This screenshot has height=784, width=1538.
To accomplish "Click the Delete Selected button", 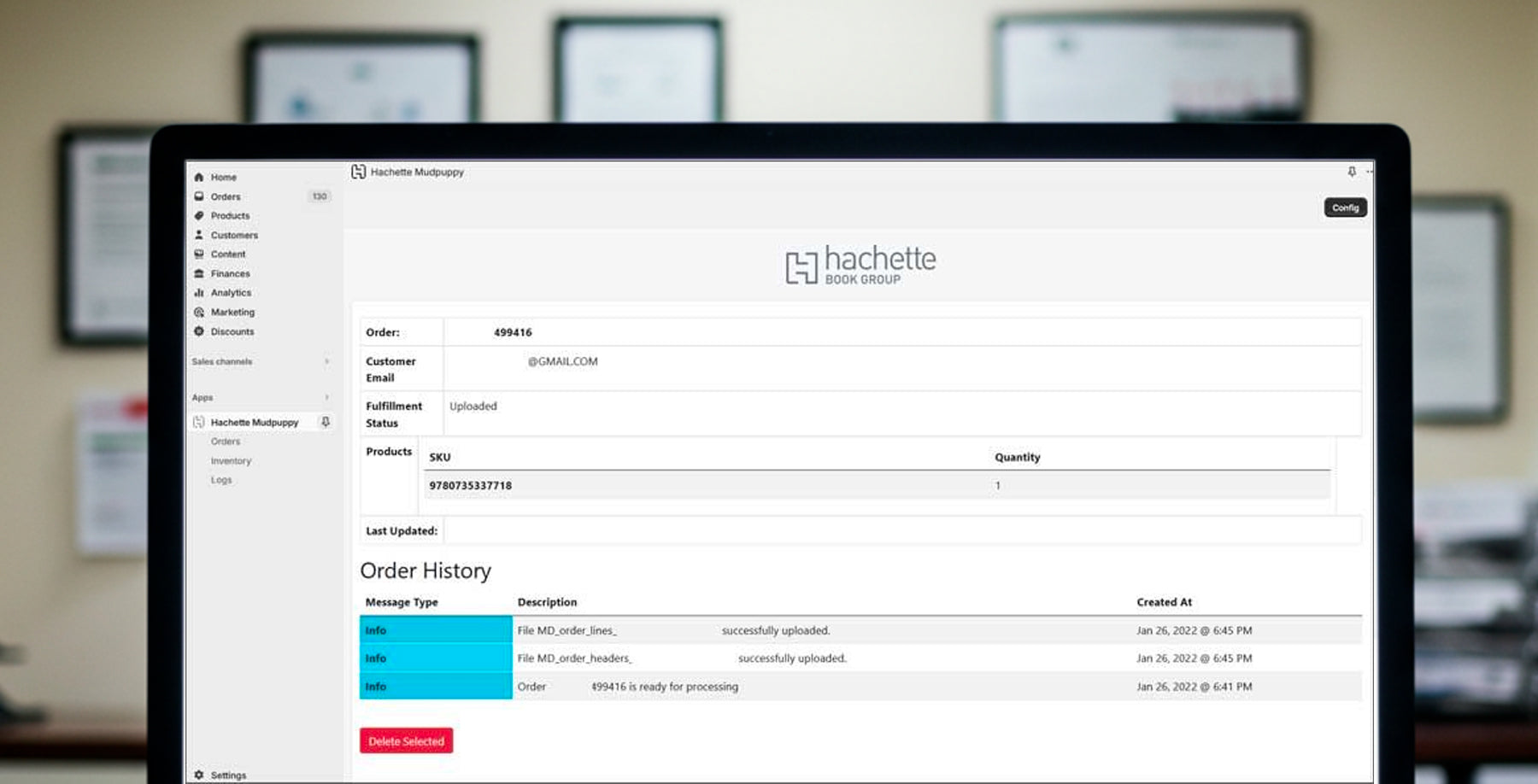I will coord(406,740).
